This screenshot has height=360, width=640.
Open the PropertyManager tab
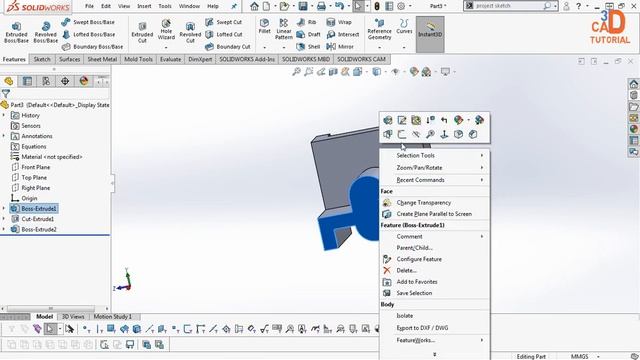point(27,81)
